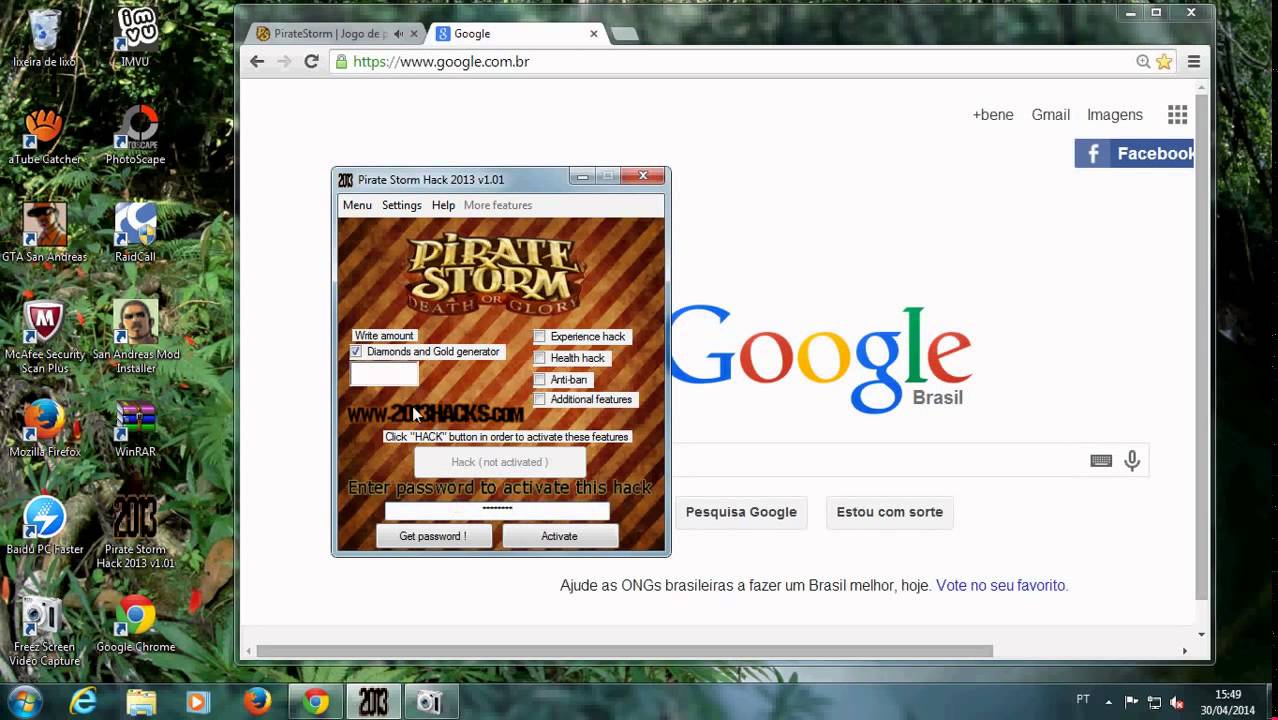Open Settings menu in hack window
Viewport: 1278px width, 720px height.
point(402,205)
